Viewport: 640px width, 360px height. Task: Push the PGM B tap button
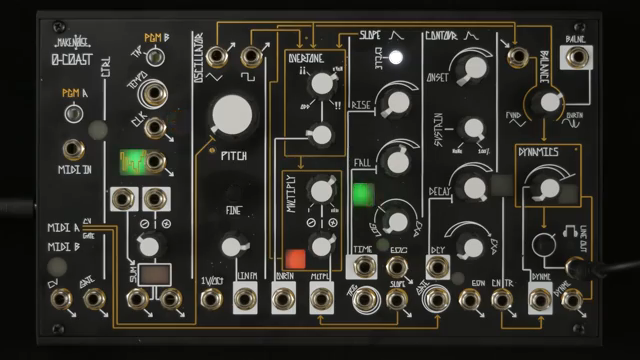155,57
